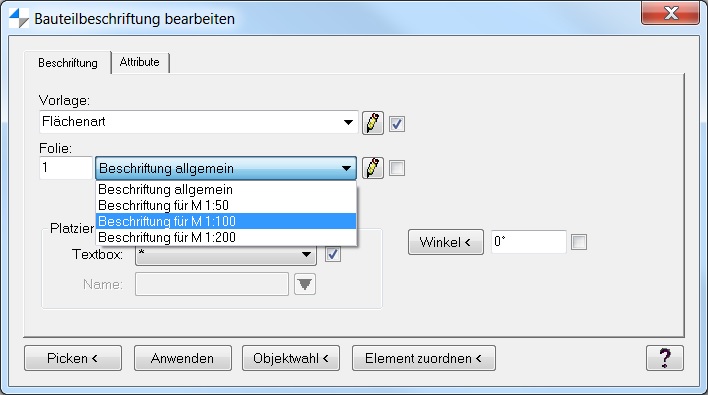Switch to the Attribute tab

140,62
